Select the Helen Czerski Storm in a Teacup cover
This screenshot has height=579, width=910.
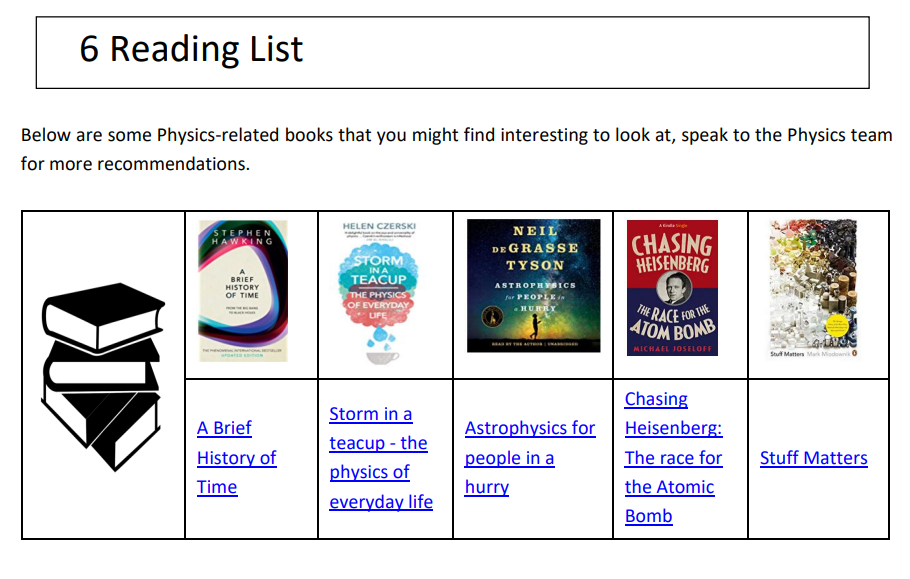378,292
